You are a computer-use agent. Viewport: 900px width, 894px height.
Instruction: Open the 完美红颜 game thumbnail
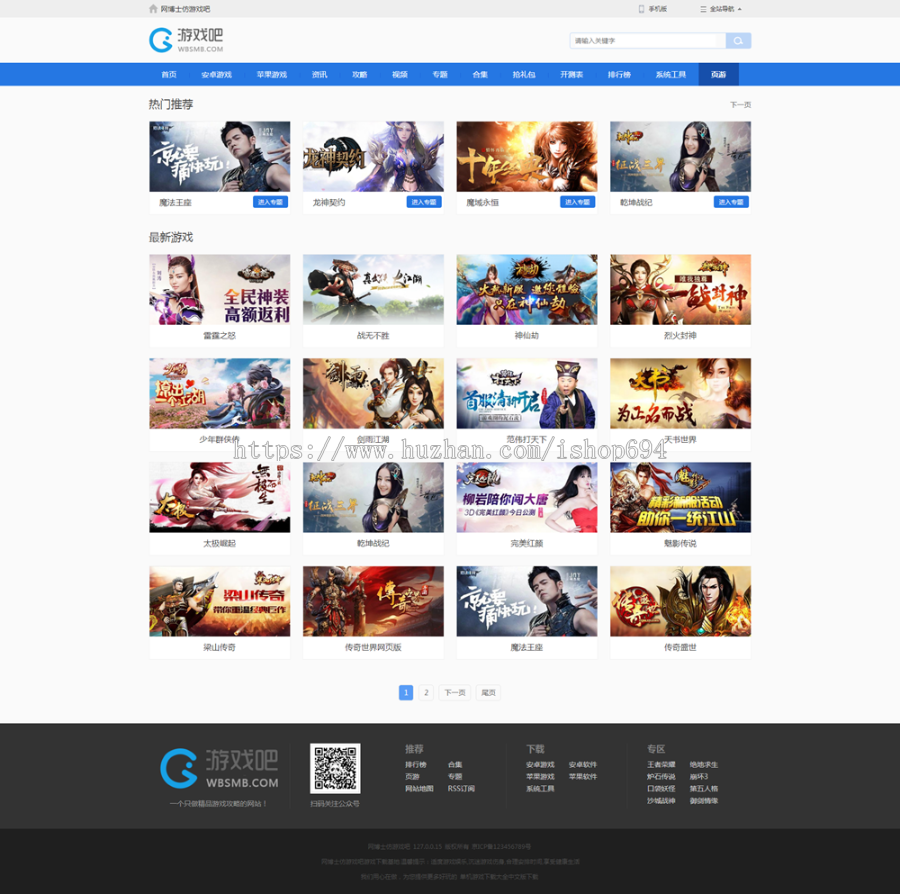pyautogui.click(x=527, y=497)
